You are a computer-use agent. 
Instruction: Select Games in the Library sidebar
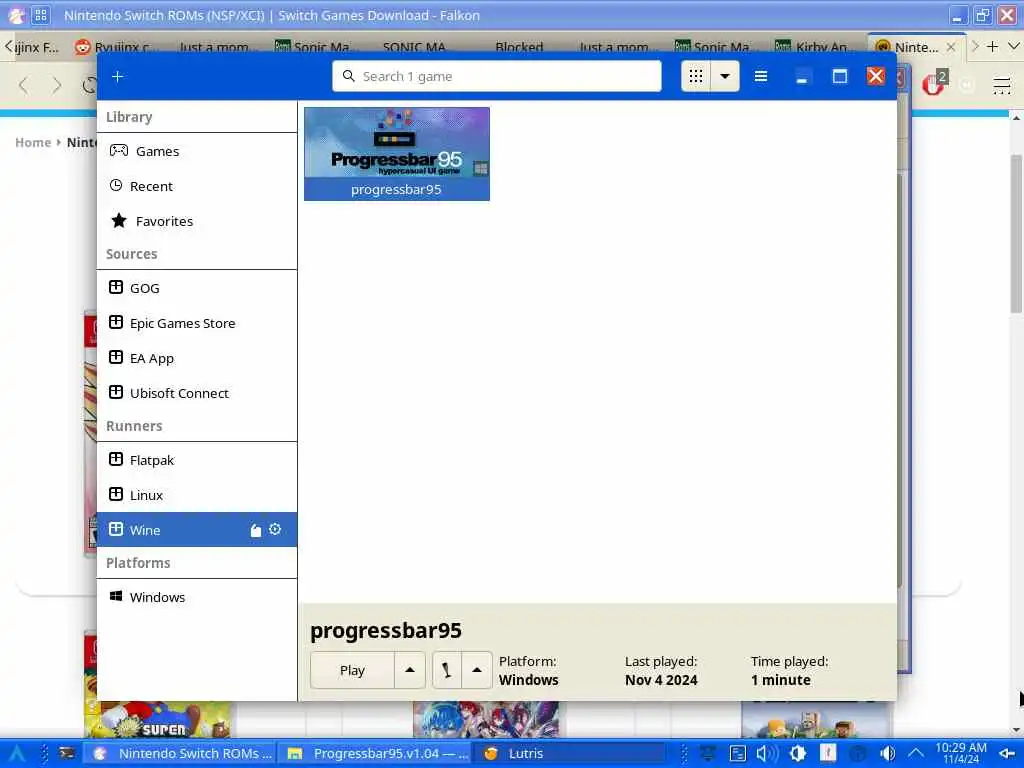[197, 151]
